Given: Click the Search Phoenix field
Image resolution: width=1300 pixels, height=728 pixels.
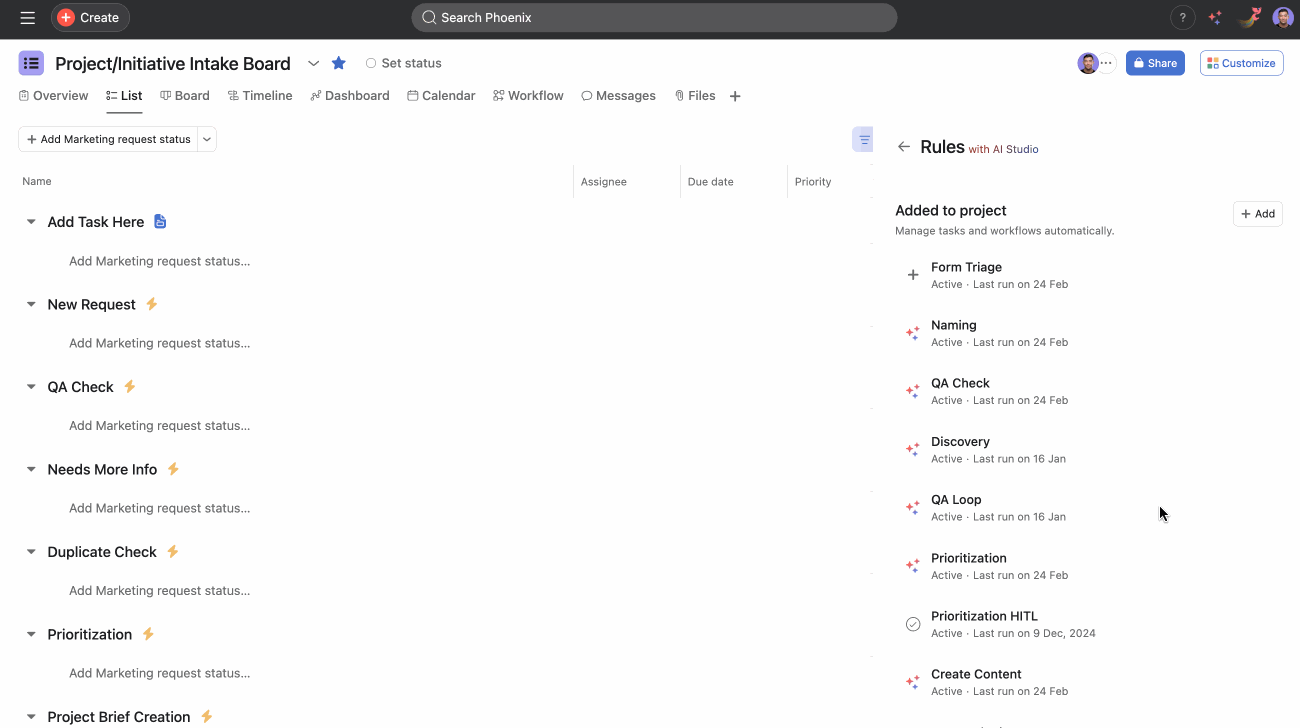Looking at the screenshot, I should click(654, 18).
